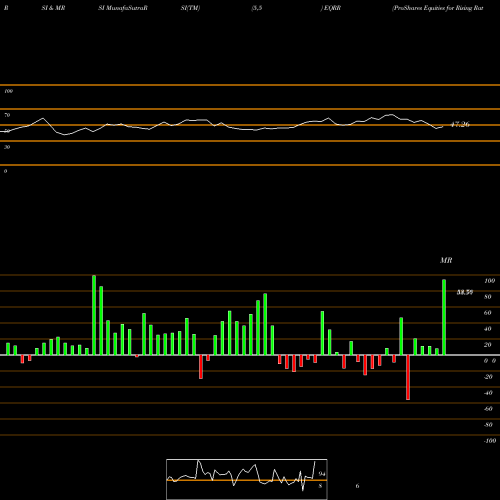Click the '30' level label on RSI axis
This screenshot has width=500, height=500.
(7, 147)
